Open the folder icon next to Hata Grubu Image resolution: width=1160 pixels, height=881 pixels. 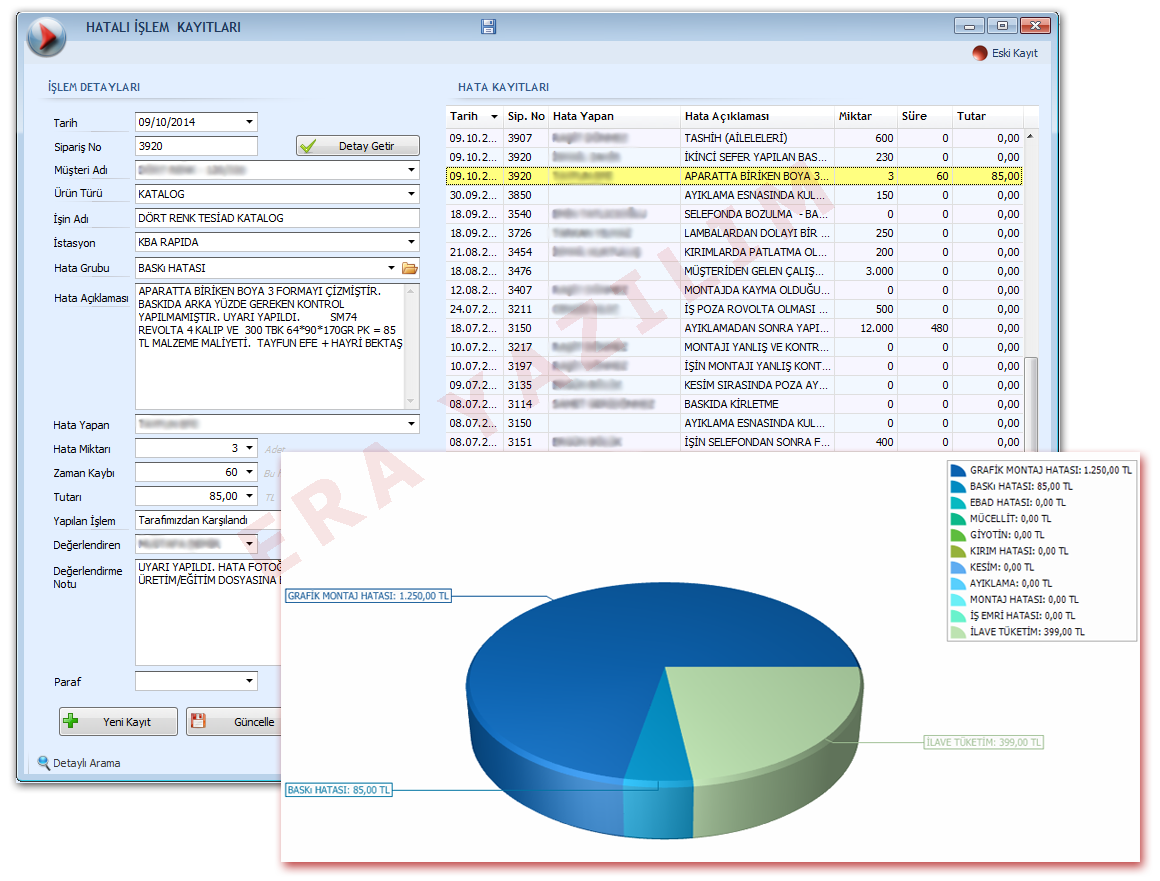click(409, 268)
